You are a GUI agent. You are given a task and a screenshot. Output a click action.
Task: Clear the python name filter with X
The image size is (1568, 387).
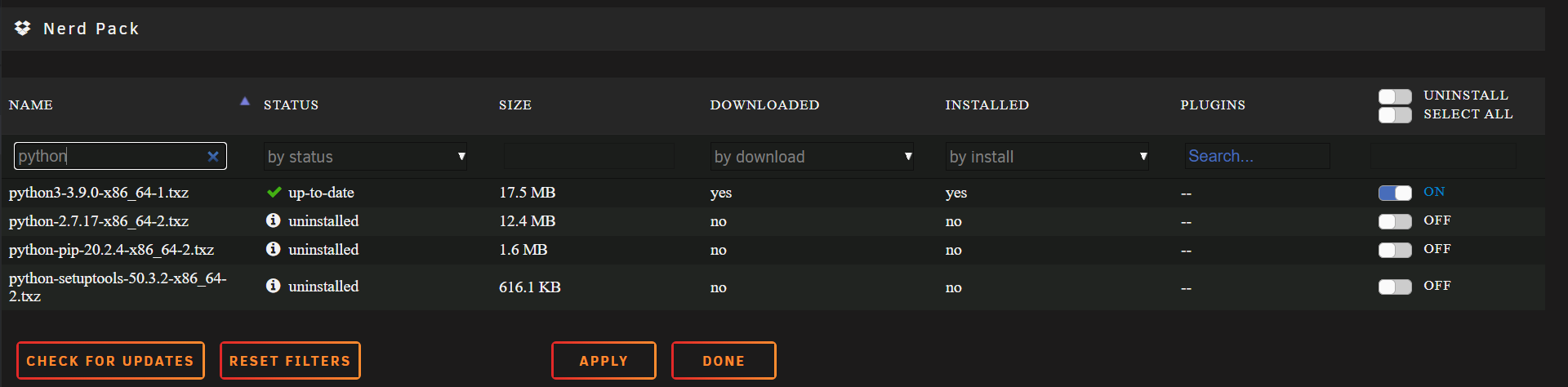coord(213,156)
